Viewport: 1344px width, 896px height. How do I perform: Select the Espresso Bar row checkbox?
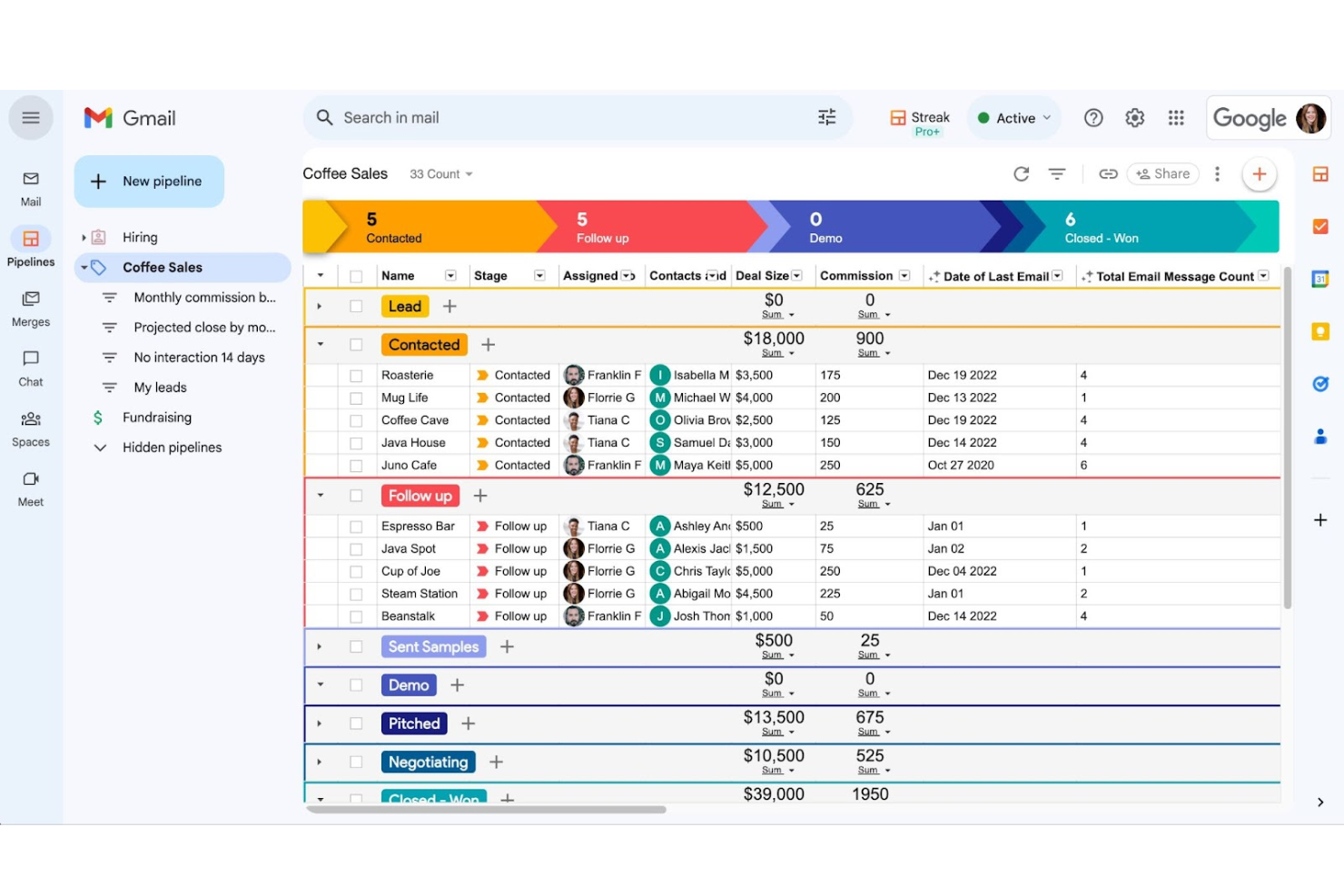[x=356, y=527]
